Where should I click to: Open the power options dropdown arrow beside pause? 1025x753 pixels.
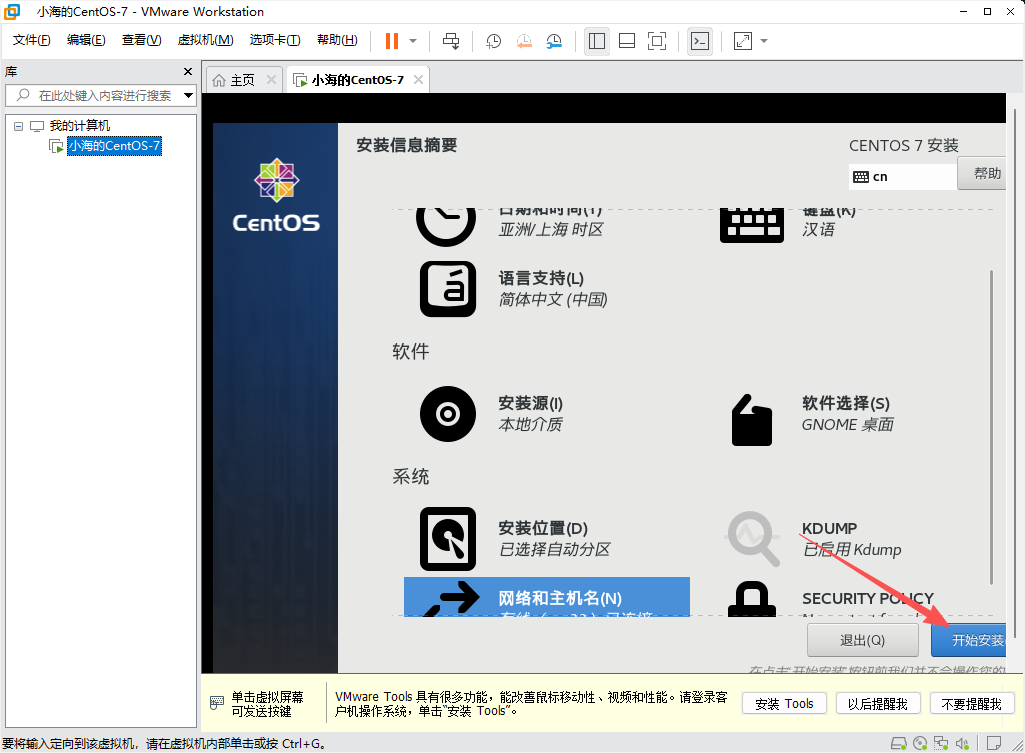[x=413, y=41]
